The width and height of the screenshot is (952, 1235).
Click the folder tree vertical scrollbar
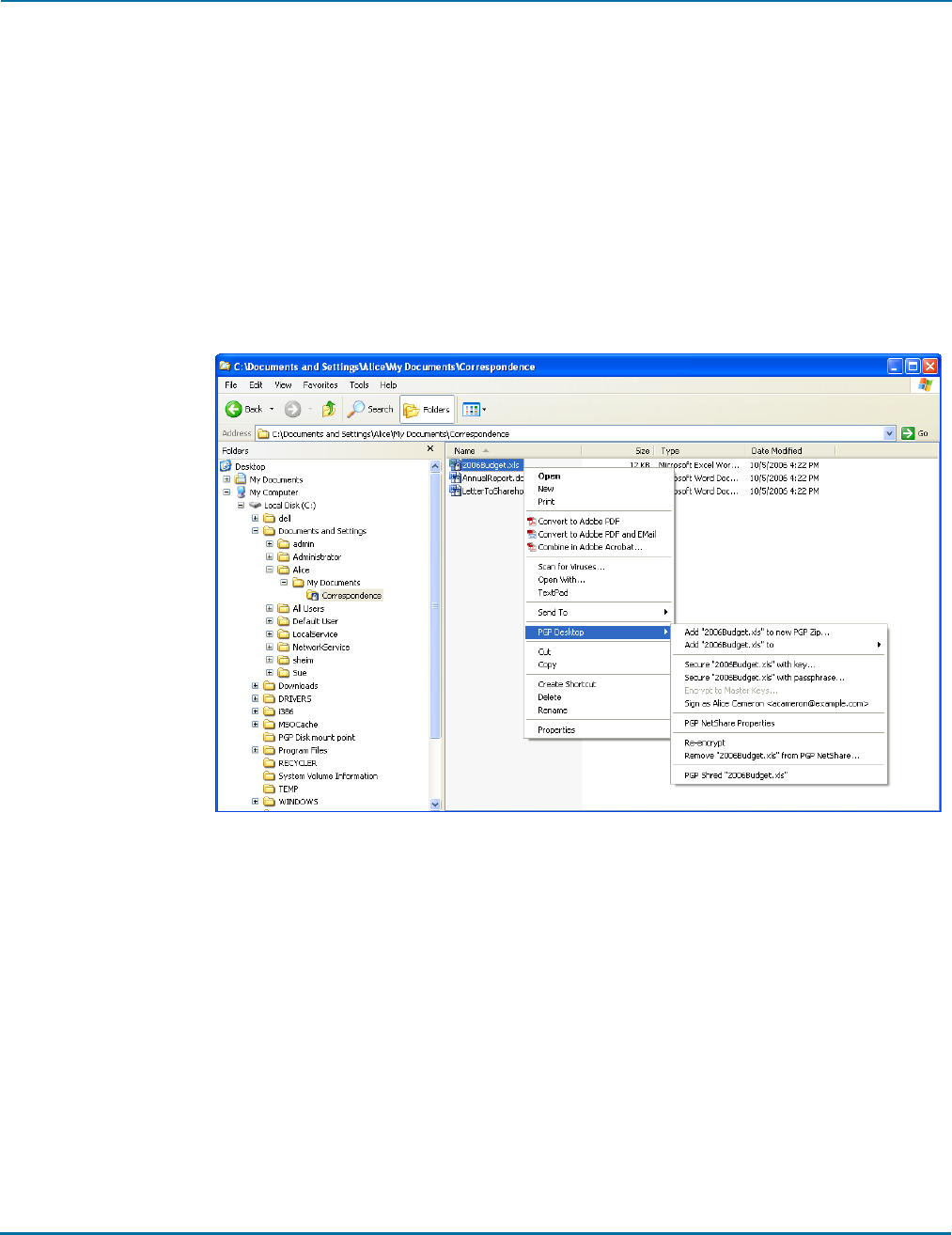pyautogui.click(x=434, y=634)
